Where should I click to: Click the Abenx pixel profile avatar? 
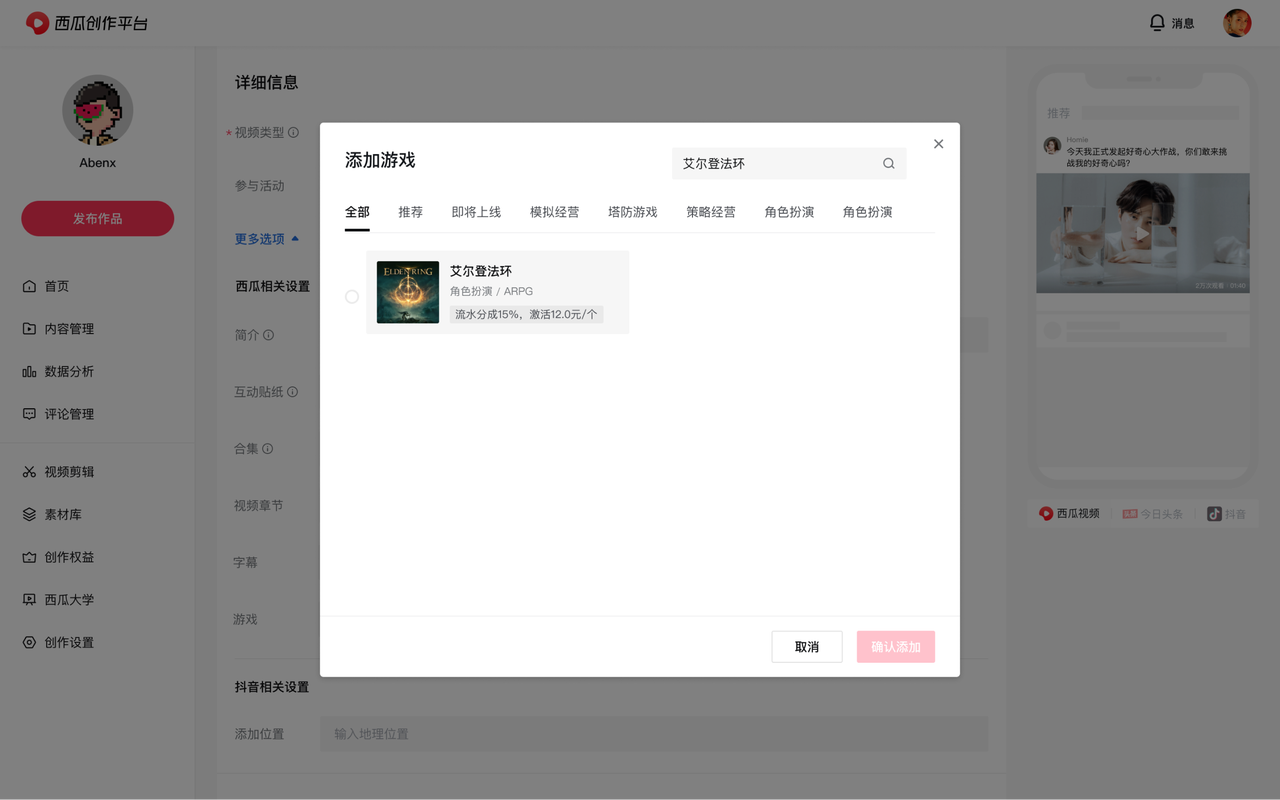(x=98, y=110)
